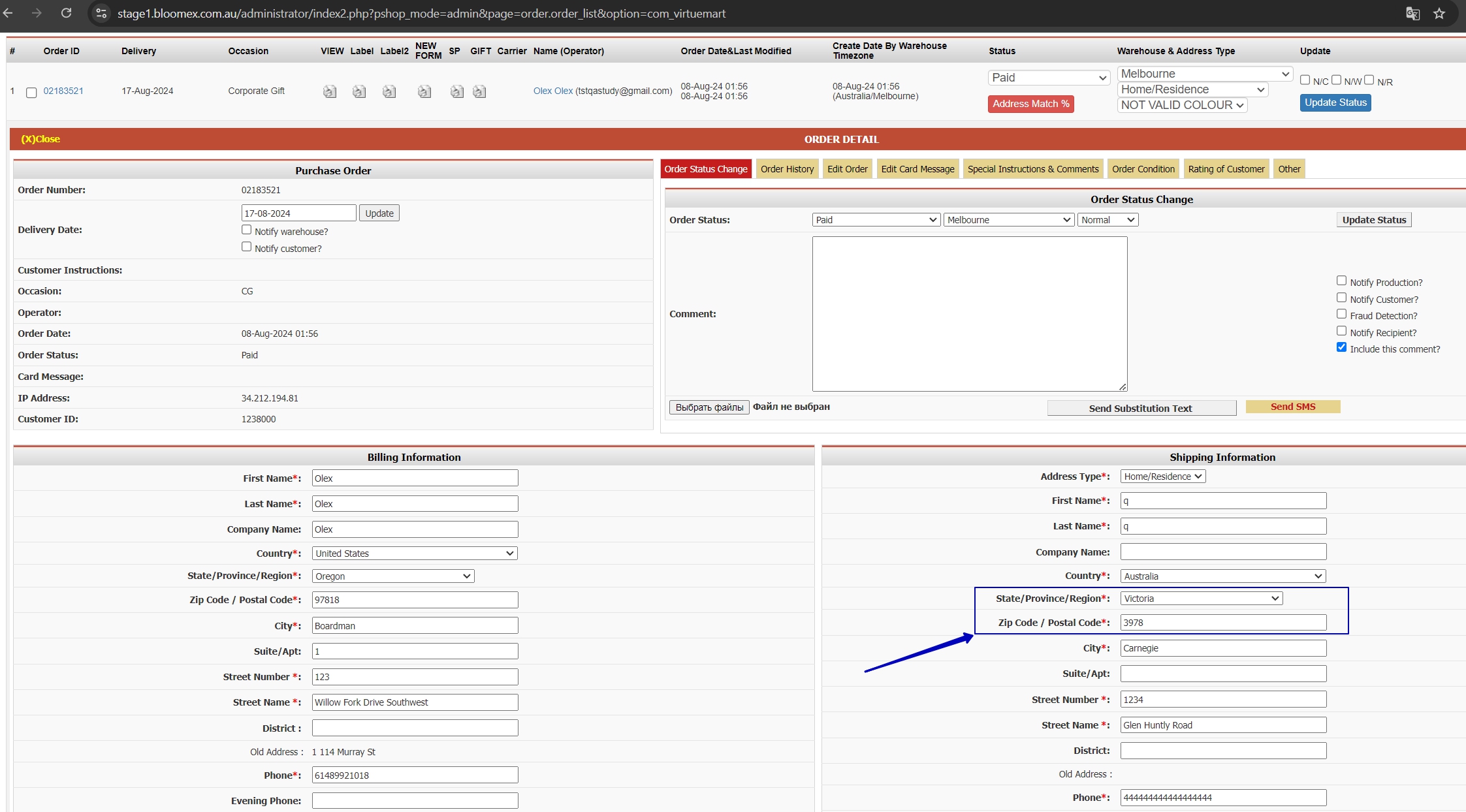Viewport: 1466px width, 812px height.
Task: Click the Label icon in the order row
Action: (x=359, y=91)
